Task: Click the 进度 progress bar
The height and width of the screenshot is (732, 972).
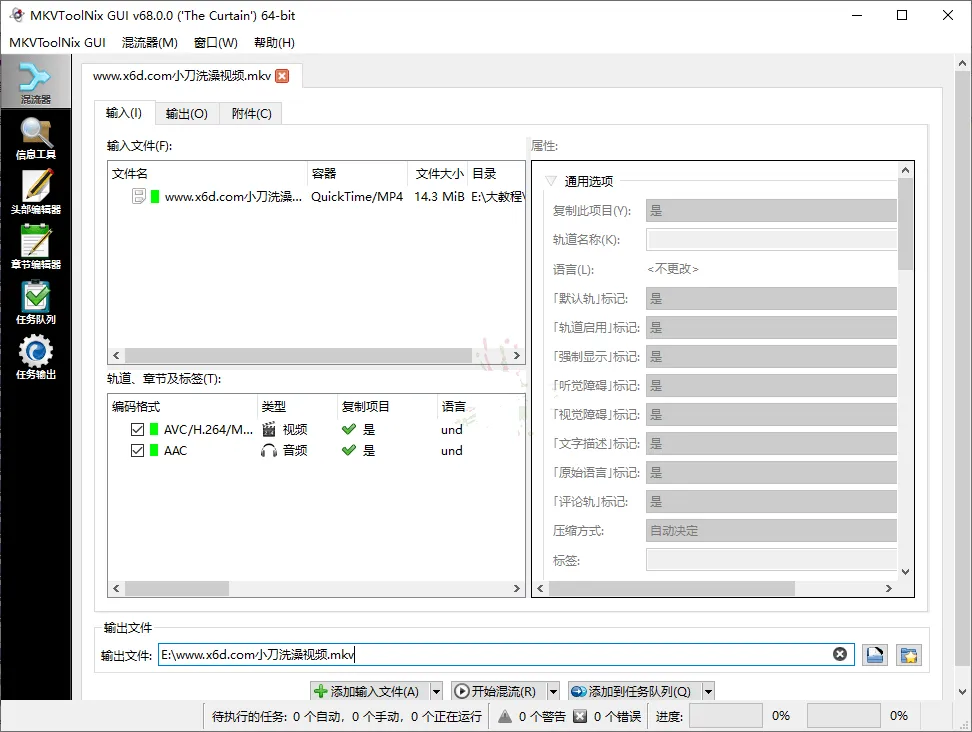Action: pos(727,716)
